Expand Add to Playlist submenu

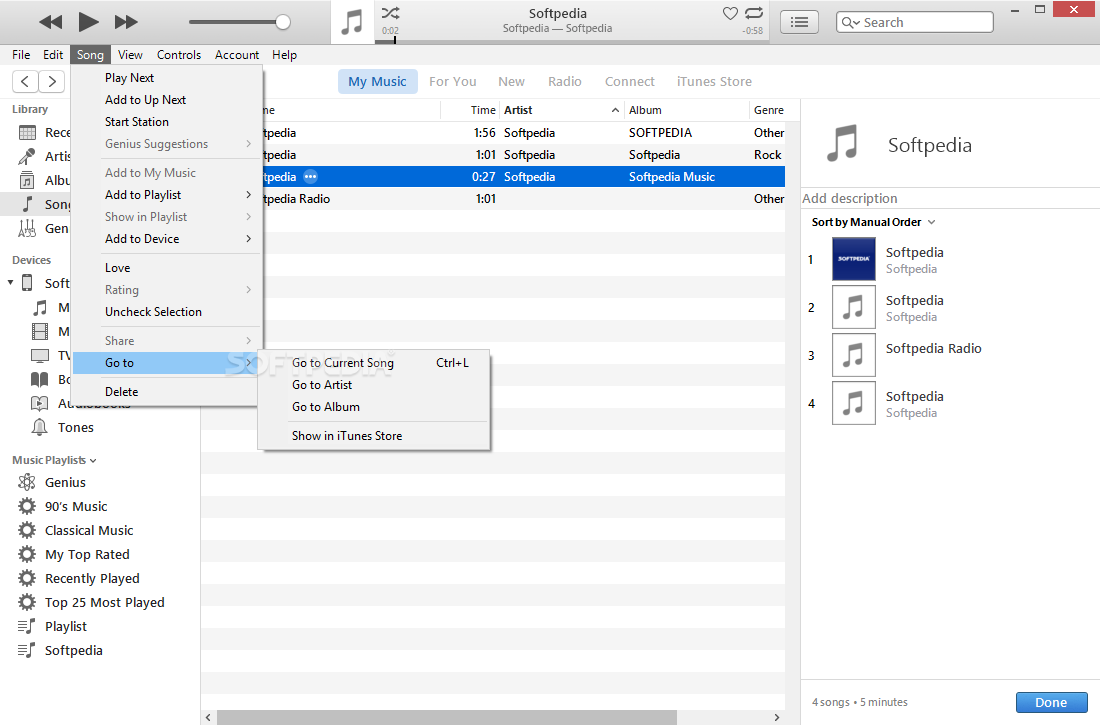coord(167,194)
